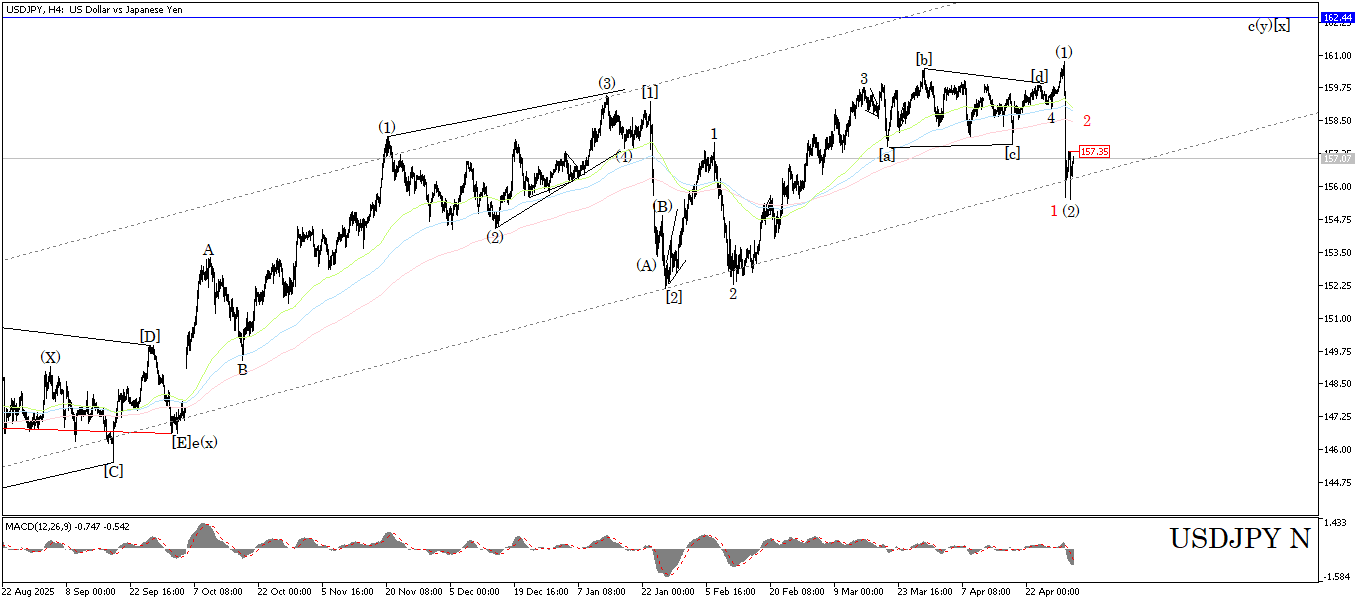Click the 153.50 price axis value
The width and height of the screenshot is (1366, 603).
point(1336,253)
